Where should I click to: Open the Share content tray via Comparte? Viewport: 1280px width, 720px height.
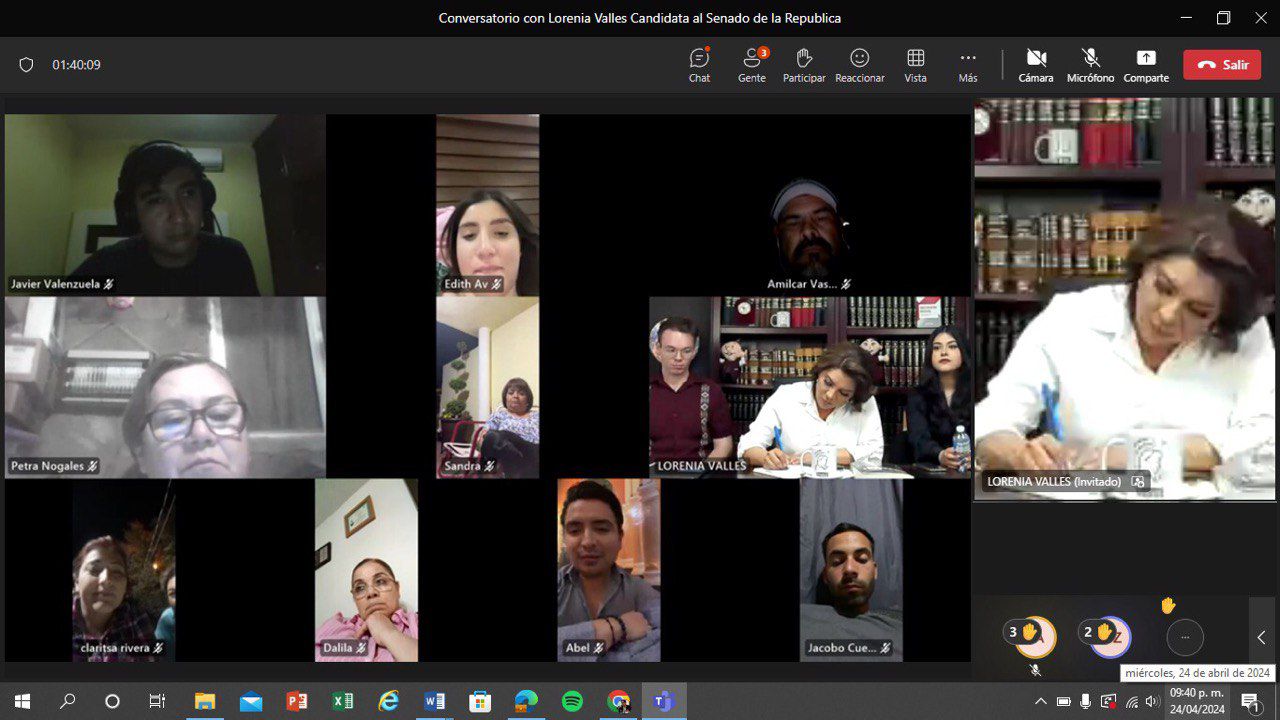click(x=1145, y=65)
